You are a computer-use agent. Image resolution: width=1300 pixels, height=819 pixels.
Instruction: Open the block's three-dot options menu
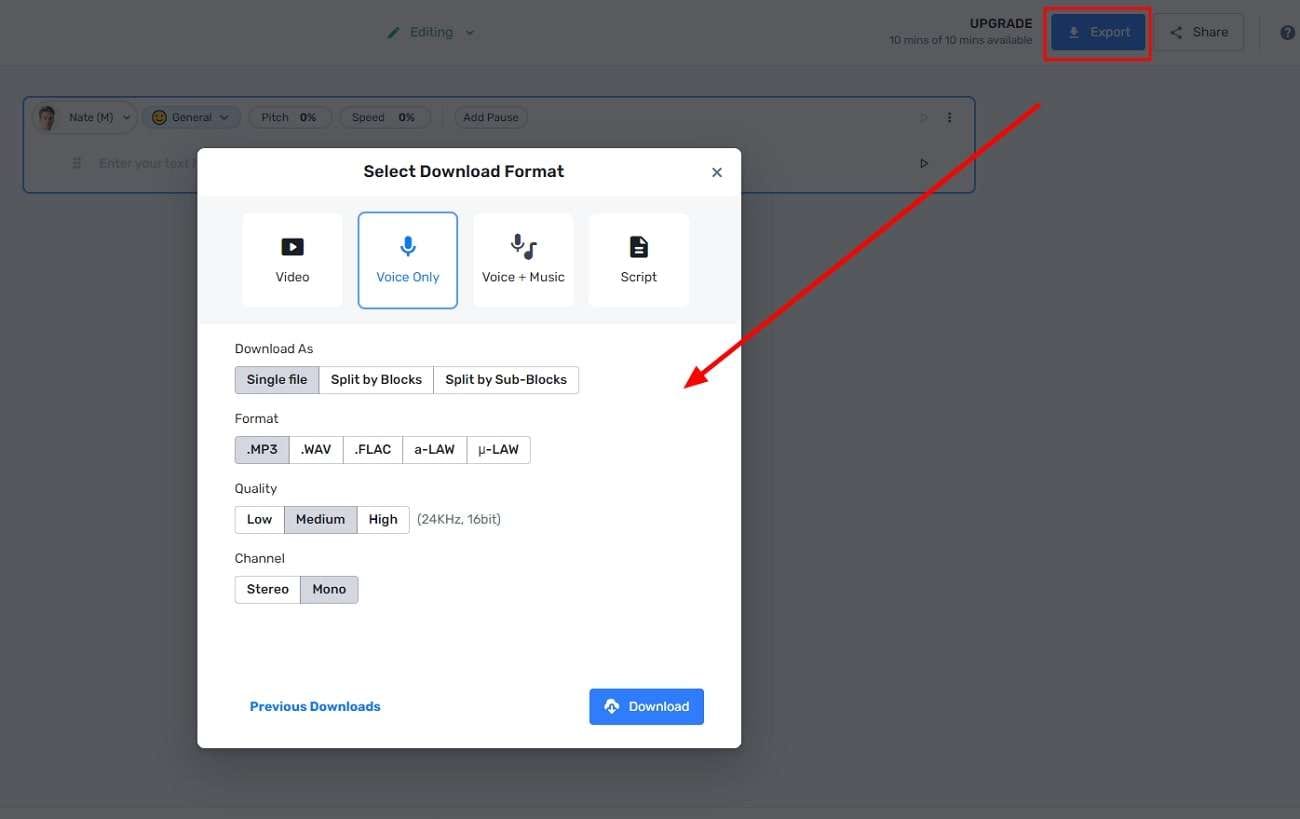949,118
